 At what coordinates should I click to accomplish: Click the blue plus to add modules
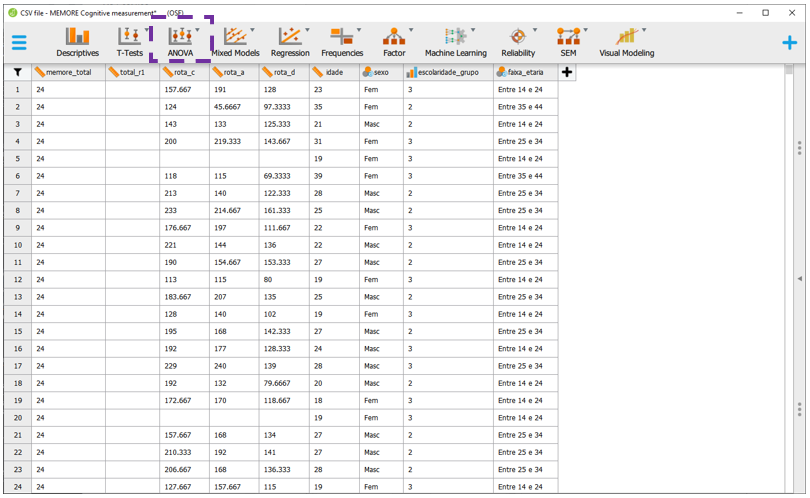[x=789, y=42]
